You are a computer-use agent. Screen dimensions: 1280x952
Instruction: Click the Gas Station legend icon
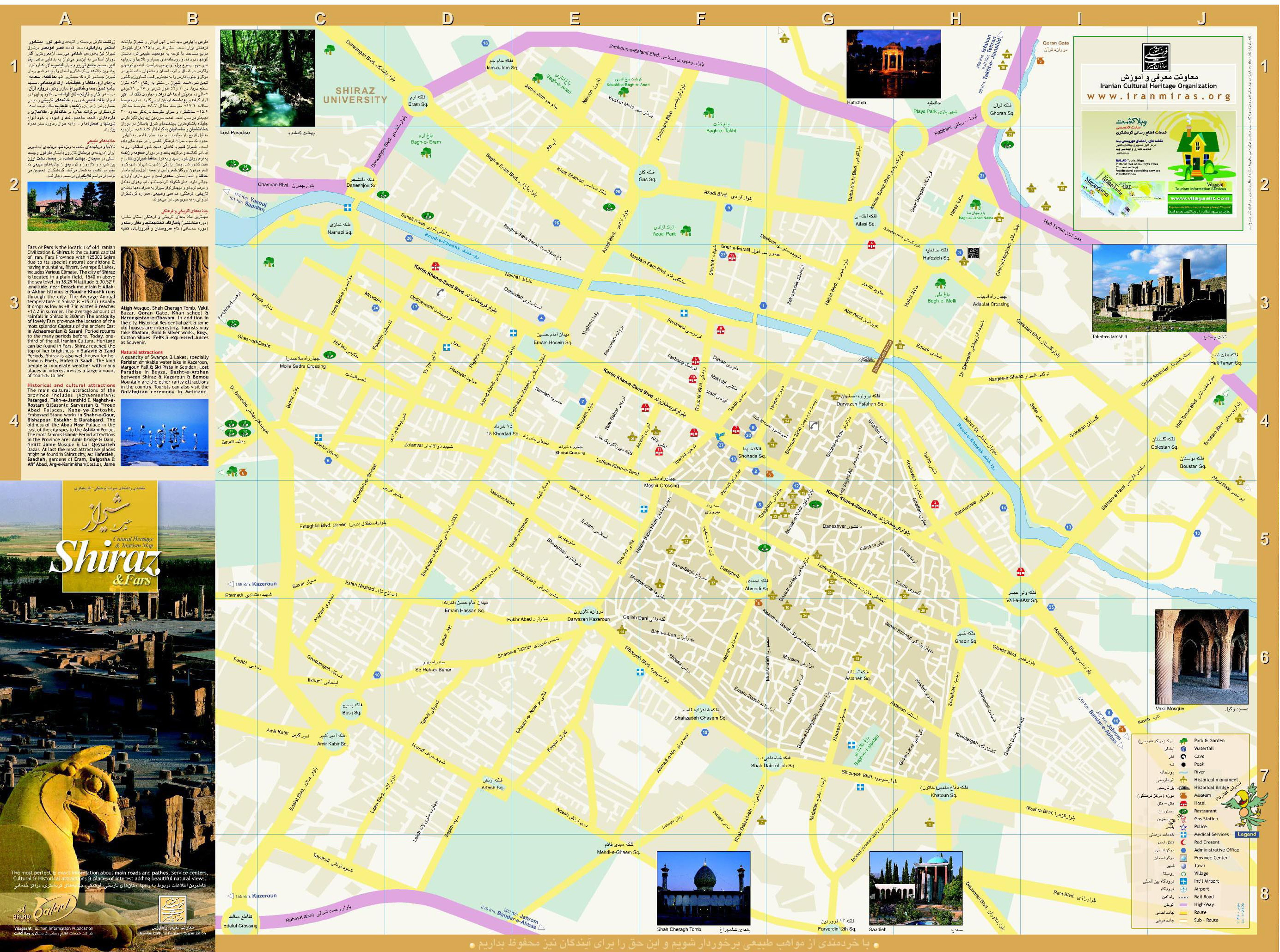click(1184, 819)
